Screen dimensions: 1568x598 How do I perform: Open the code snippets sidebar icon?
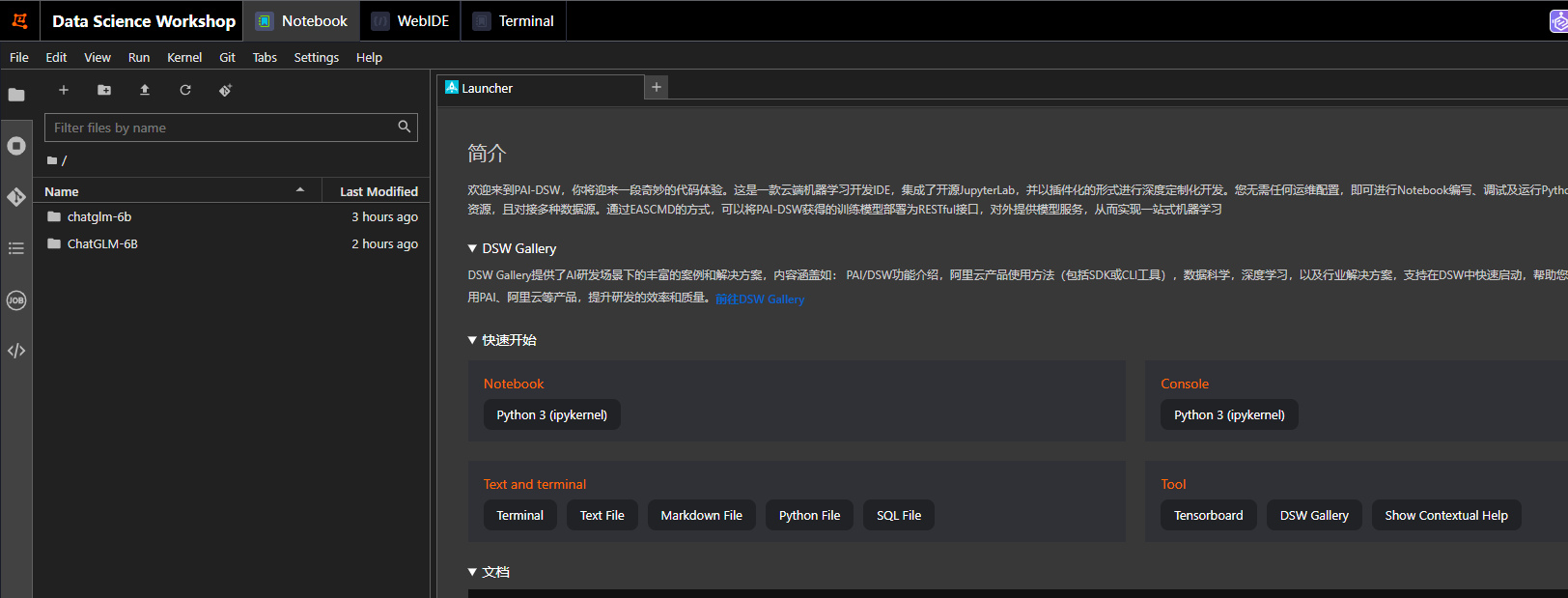pyautogui.click(x=16, y=351)
